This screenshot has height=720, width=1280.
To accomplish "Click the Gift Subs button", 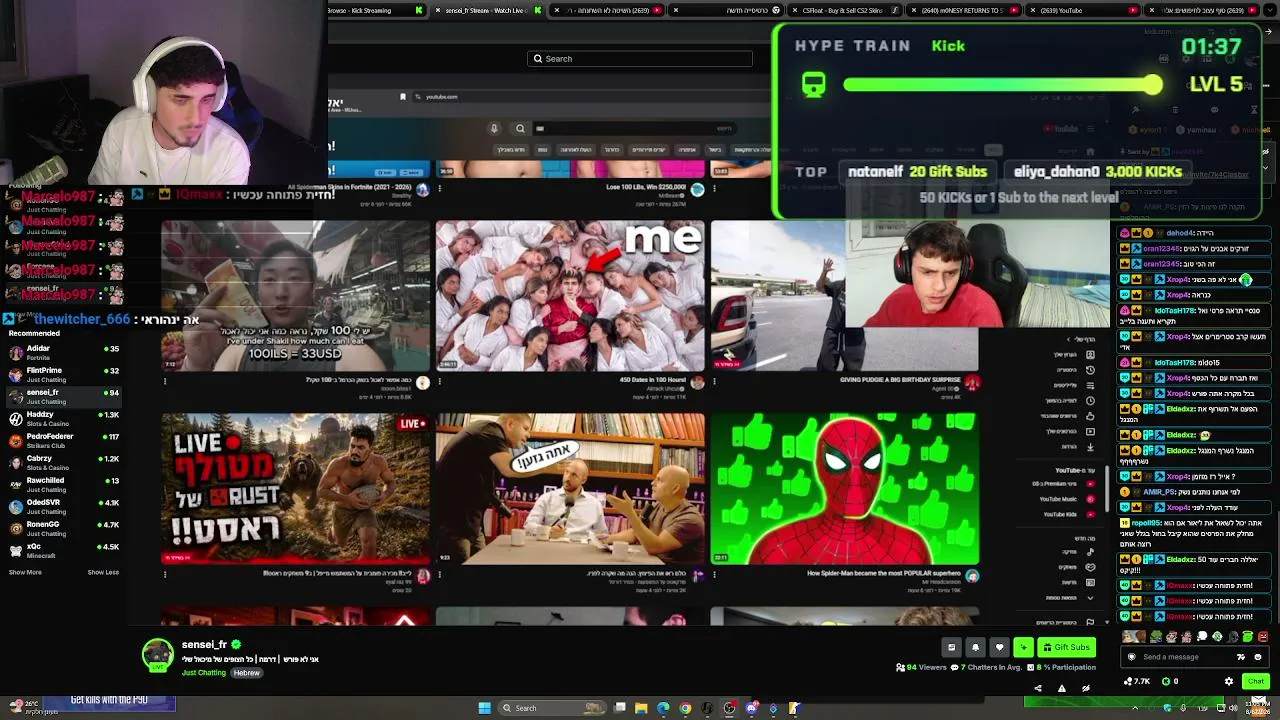I will pos(1065,647).
